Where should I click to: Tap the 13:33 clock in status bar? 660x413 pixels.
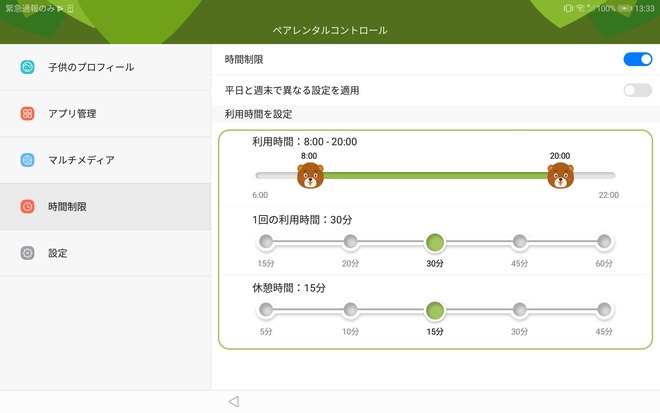coord(644,8)
